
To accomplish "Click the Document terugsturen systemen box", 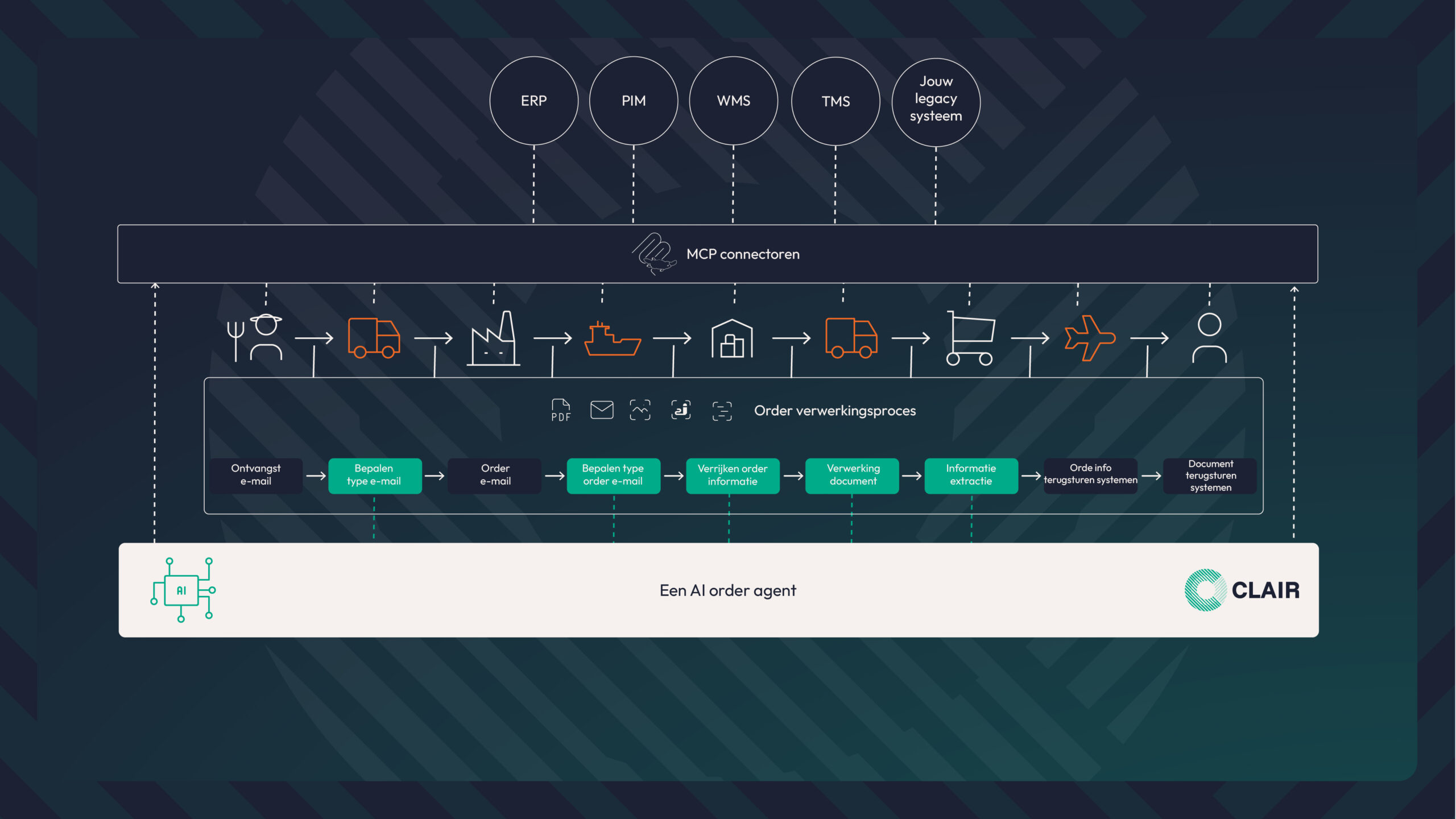I will 1210,475.
